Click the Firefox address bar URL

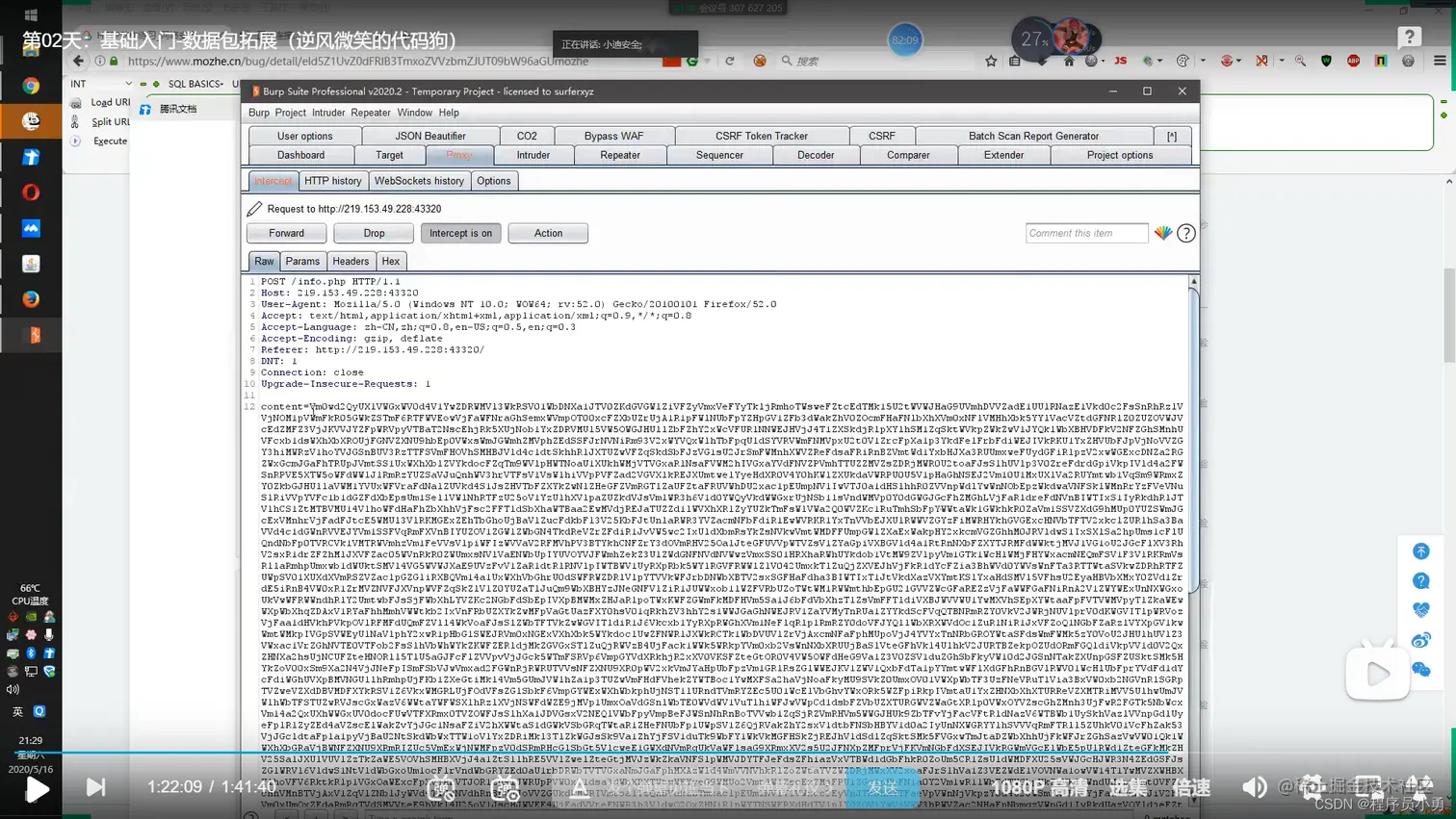pyautogui.click(x=357, y=61)
